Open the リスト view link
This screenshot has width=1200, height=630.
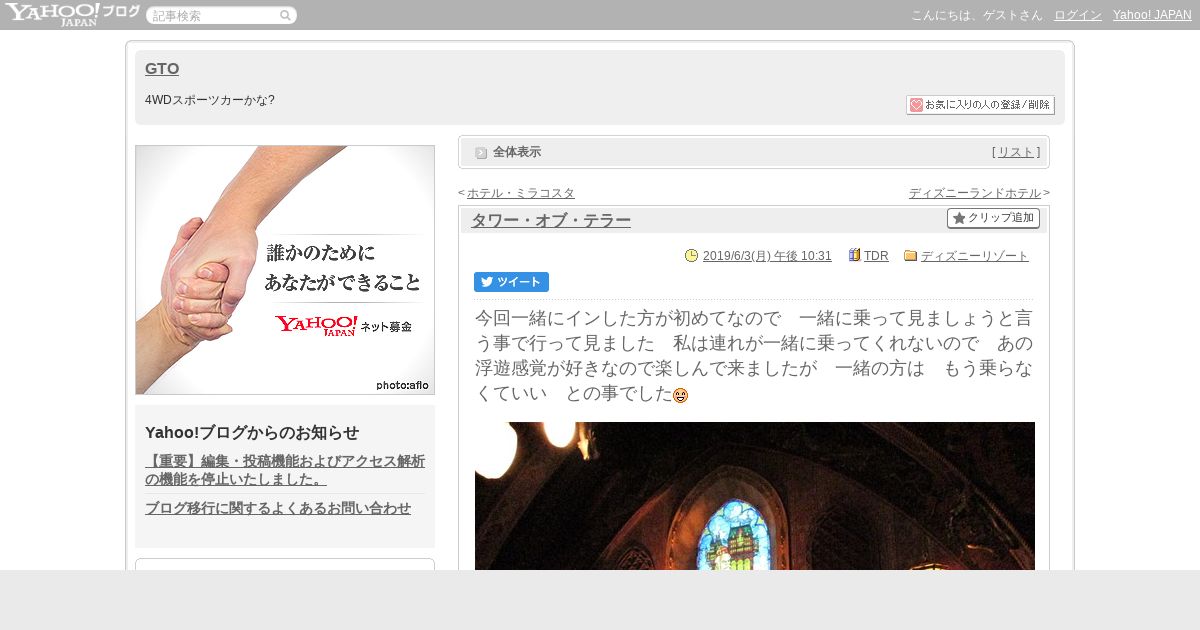[1016, 152]
